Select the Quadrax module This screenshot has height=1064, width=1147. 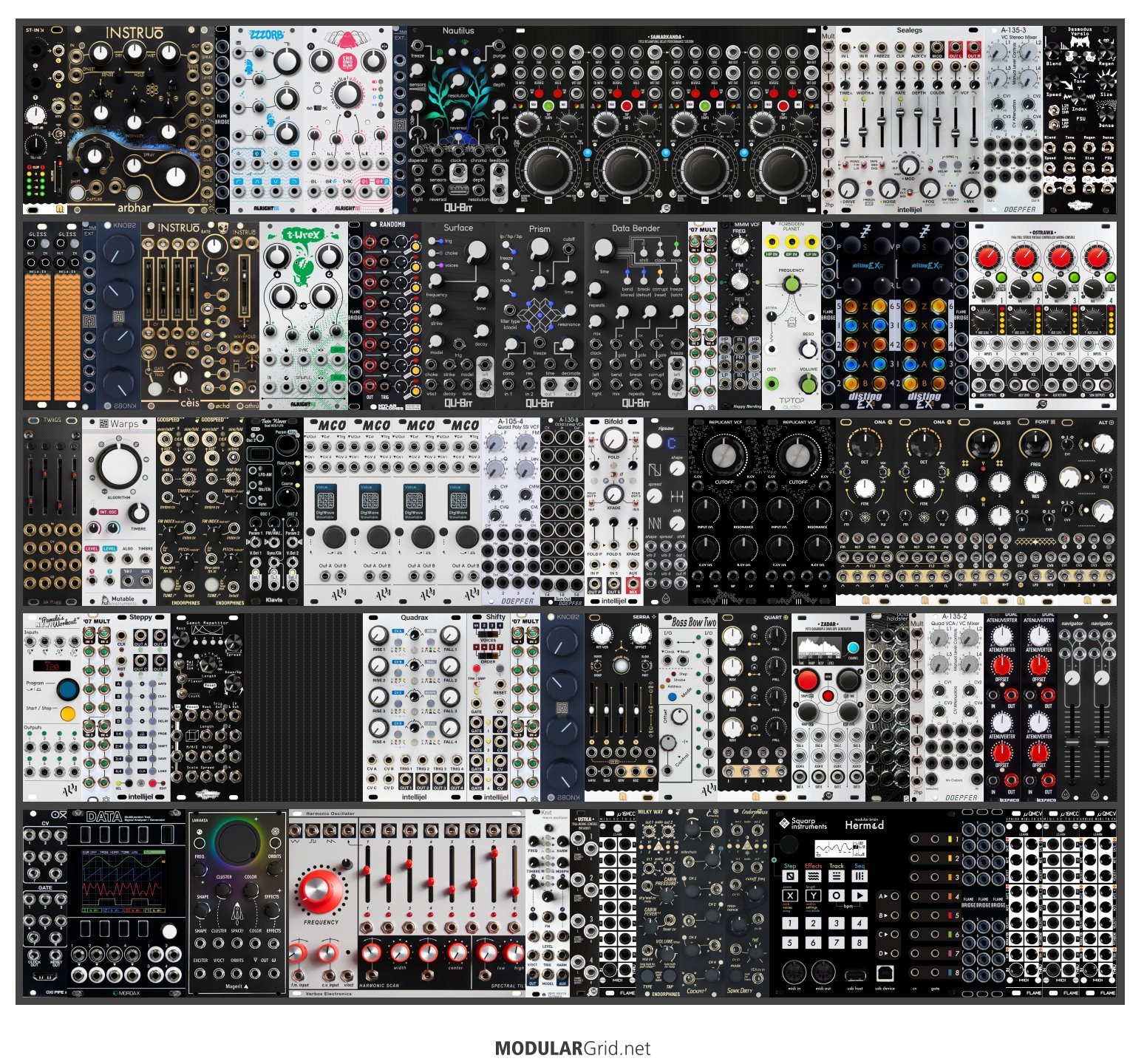(x=415, y=707)
